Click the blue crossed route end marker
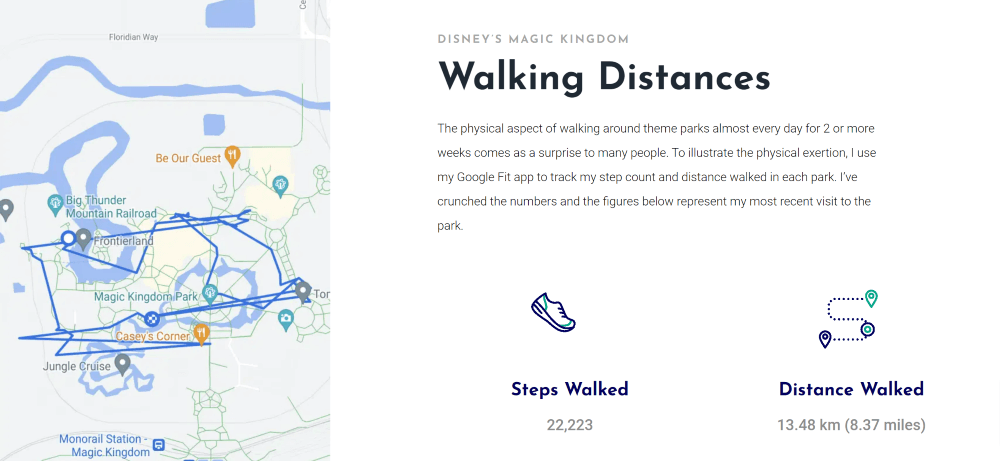This screenshot has height=461, width=1000. 151,318
